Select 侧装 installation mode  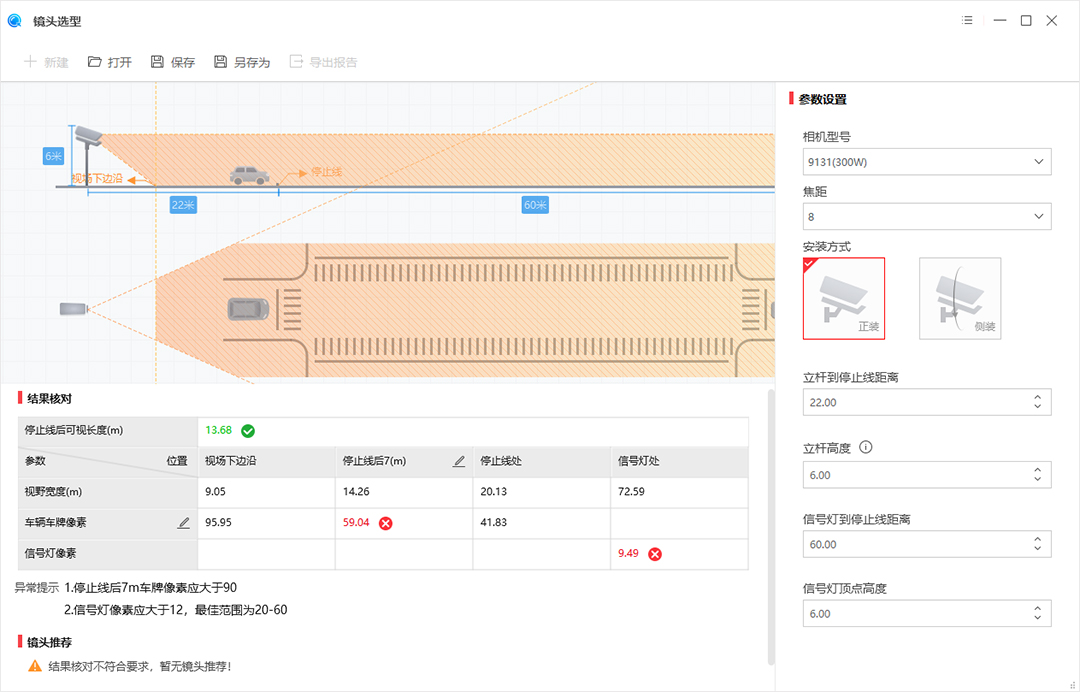[x=960, y=298]
